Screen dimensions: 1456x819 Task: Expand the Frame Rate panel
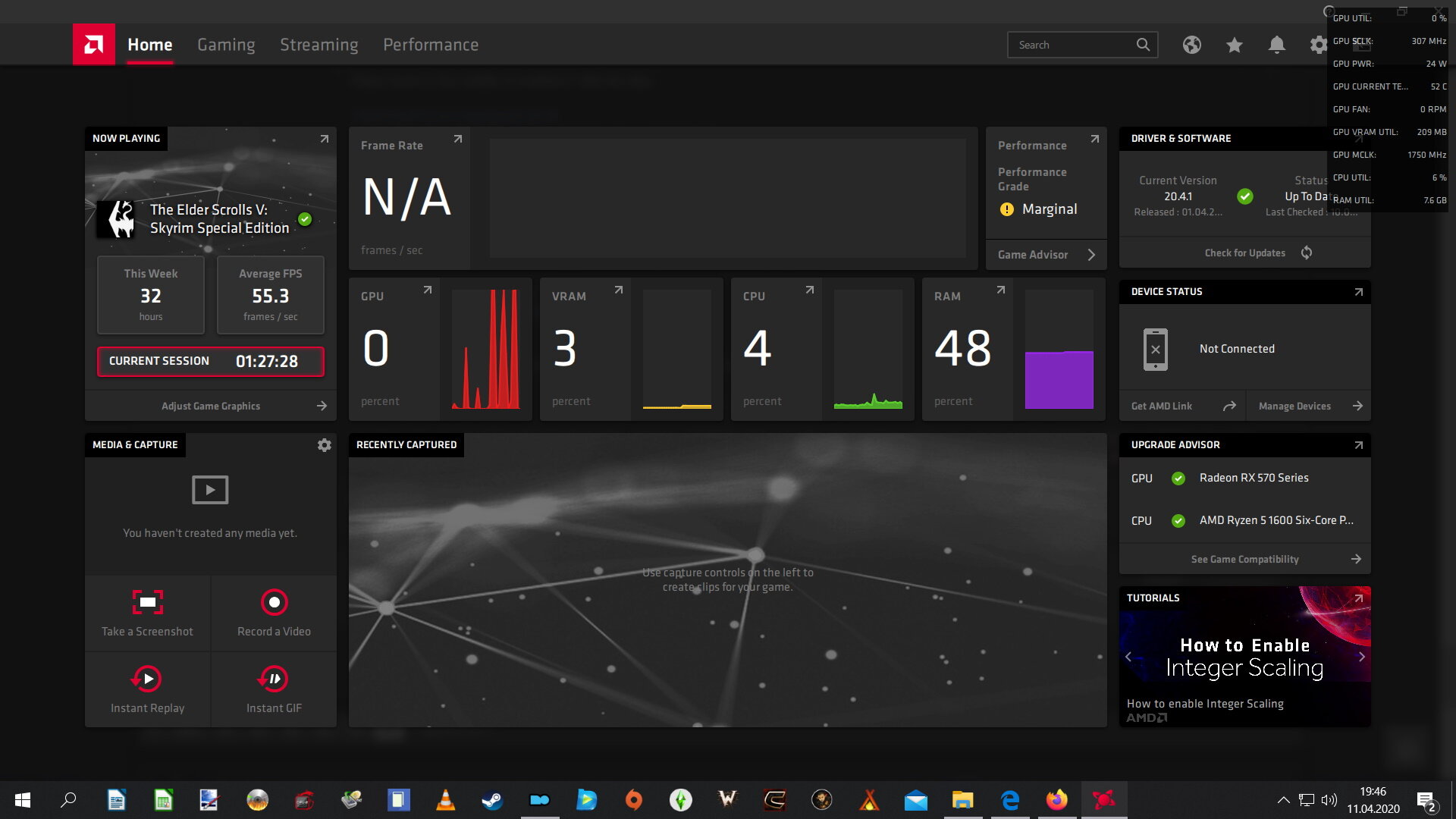pyautogui.click(x=457, y=139)
